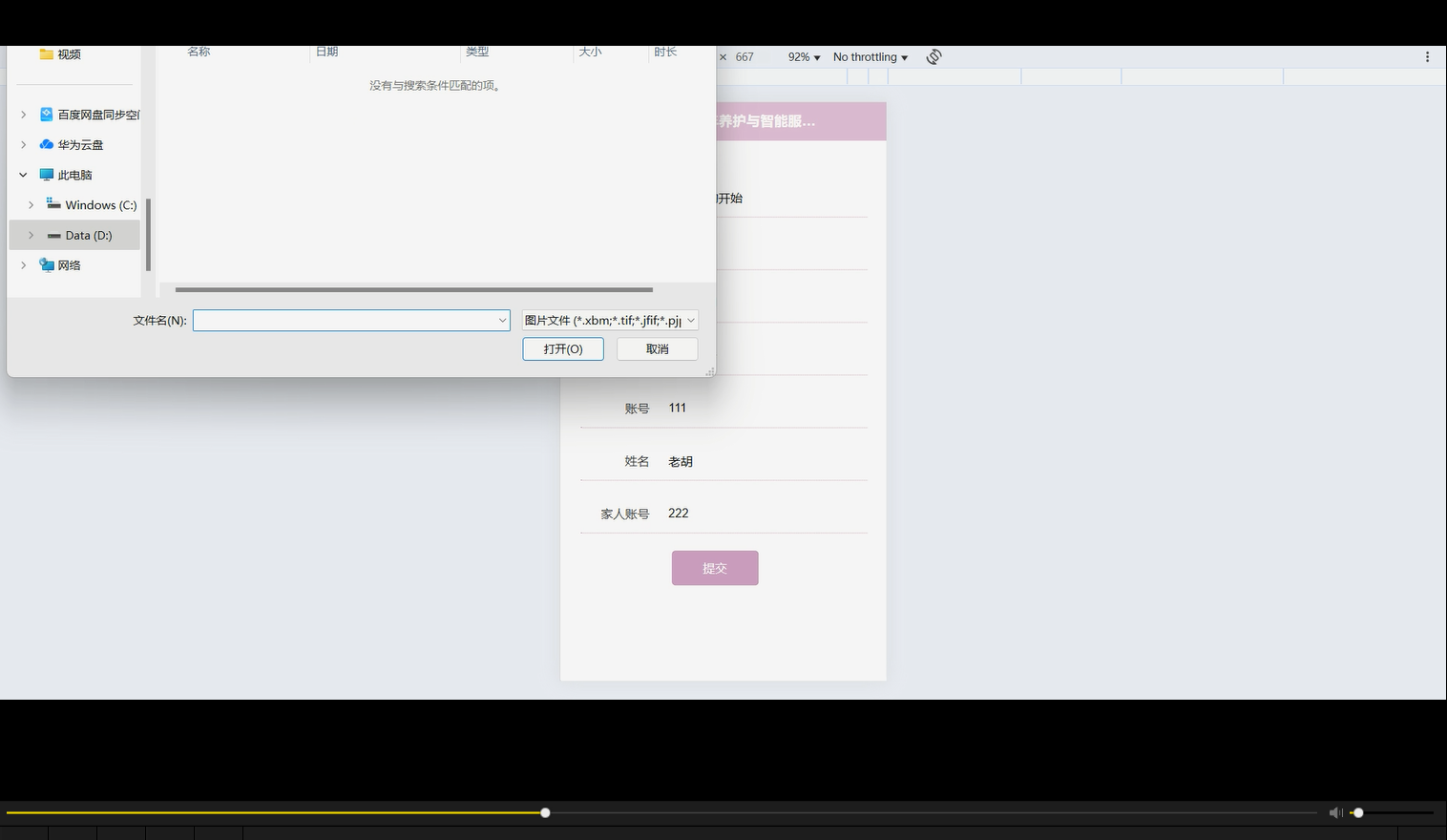Collapse 此电脑 tree node
The image size is (1447, 840).
coord(24,176)
